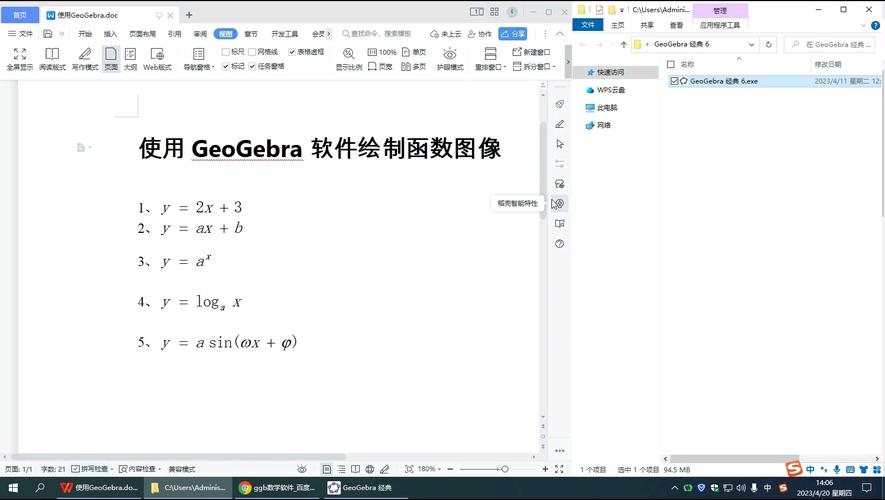Show single page view
This screenshot has width=885, height=500.
[x=414, y=52]
